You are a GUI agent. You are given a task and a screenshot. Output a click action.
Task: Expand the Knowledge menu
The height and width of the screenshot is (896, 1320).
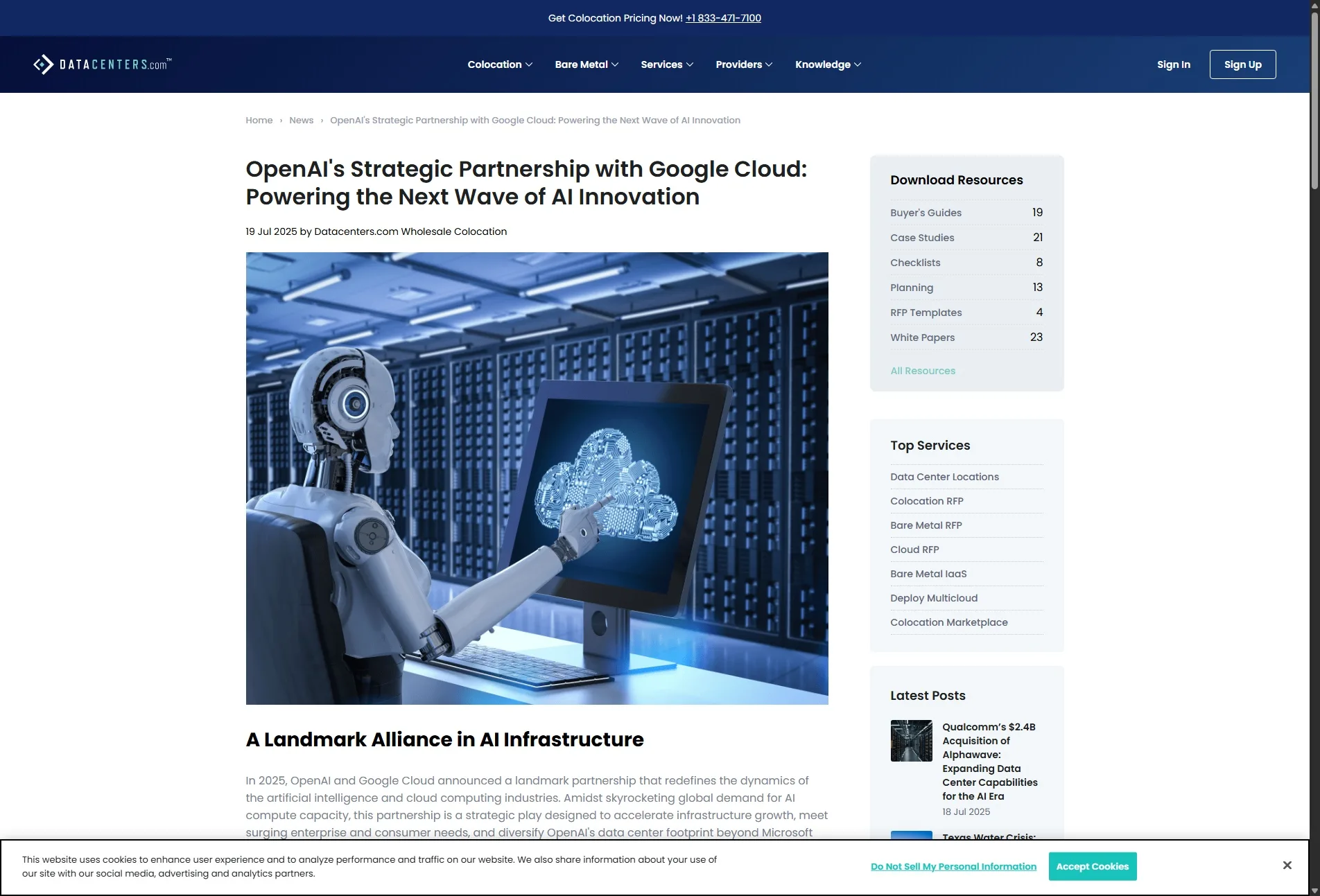[x=828, y=64]
